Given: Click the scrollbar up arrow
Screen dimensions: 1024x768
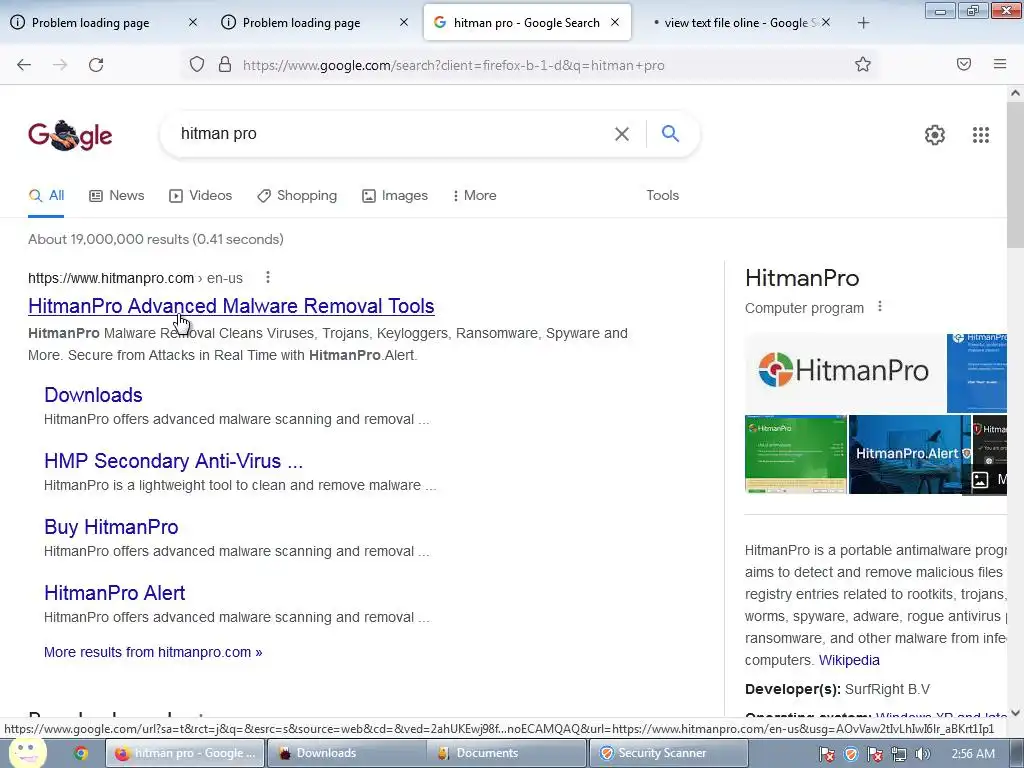Looking at the screenshot, I should [1015, 93].
